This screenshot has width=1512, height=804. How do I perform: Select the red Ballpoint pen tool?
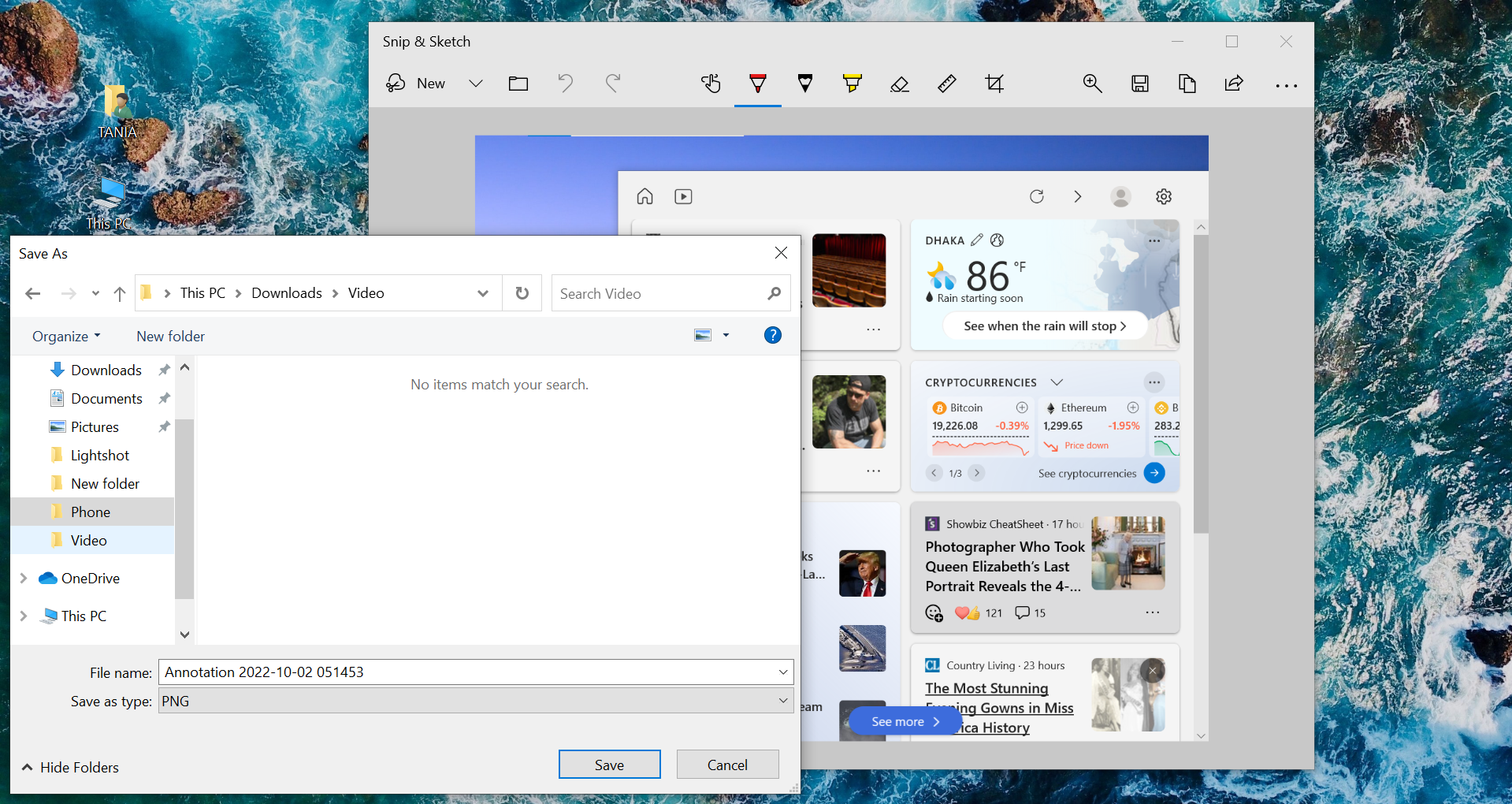pos(758,84)
